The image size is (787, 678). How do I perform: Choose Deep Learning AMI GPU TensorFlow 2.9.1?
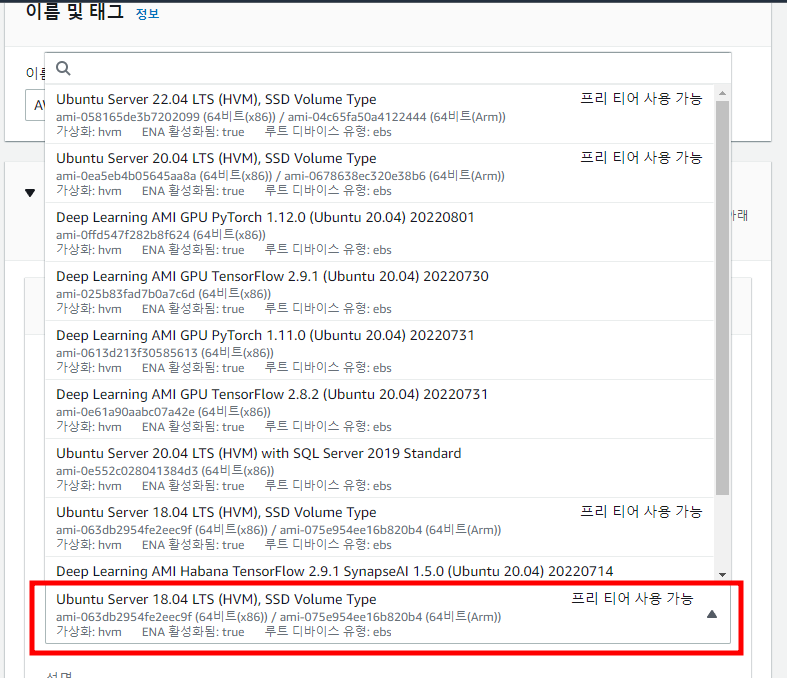click(x=379, y=292)
